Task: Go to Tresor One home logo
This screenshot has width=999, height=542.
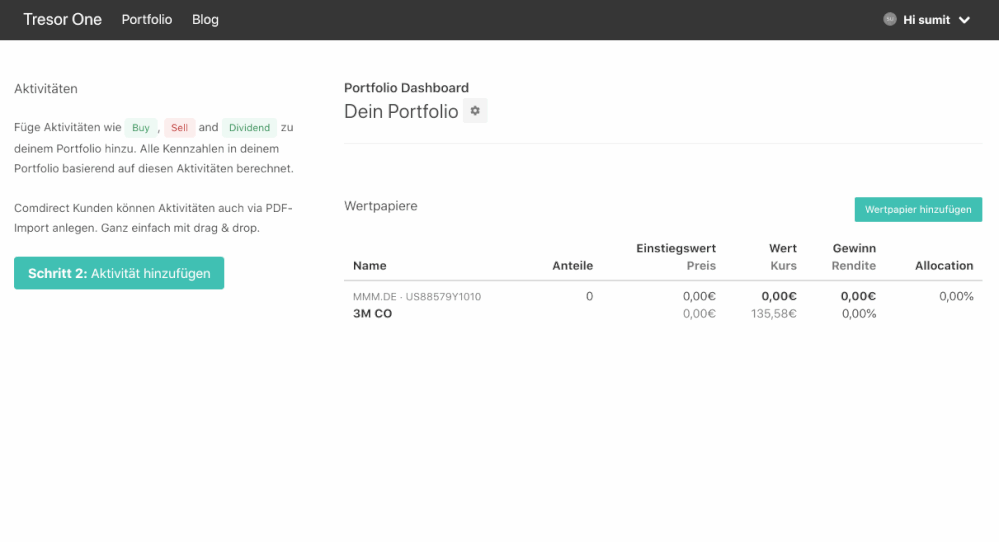Action: pos(62,19)
